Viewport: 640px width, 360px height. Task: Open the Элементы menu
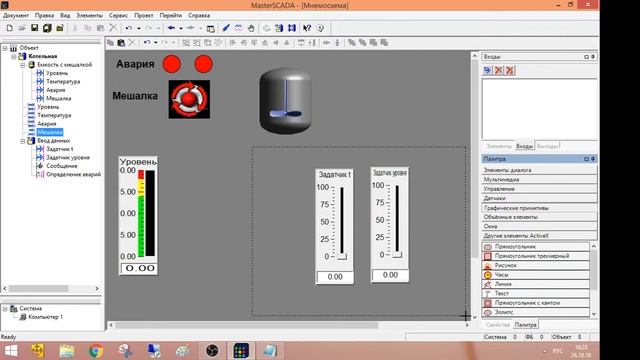89,16
